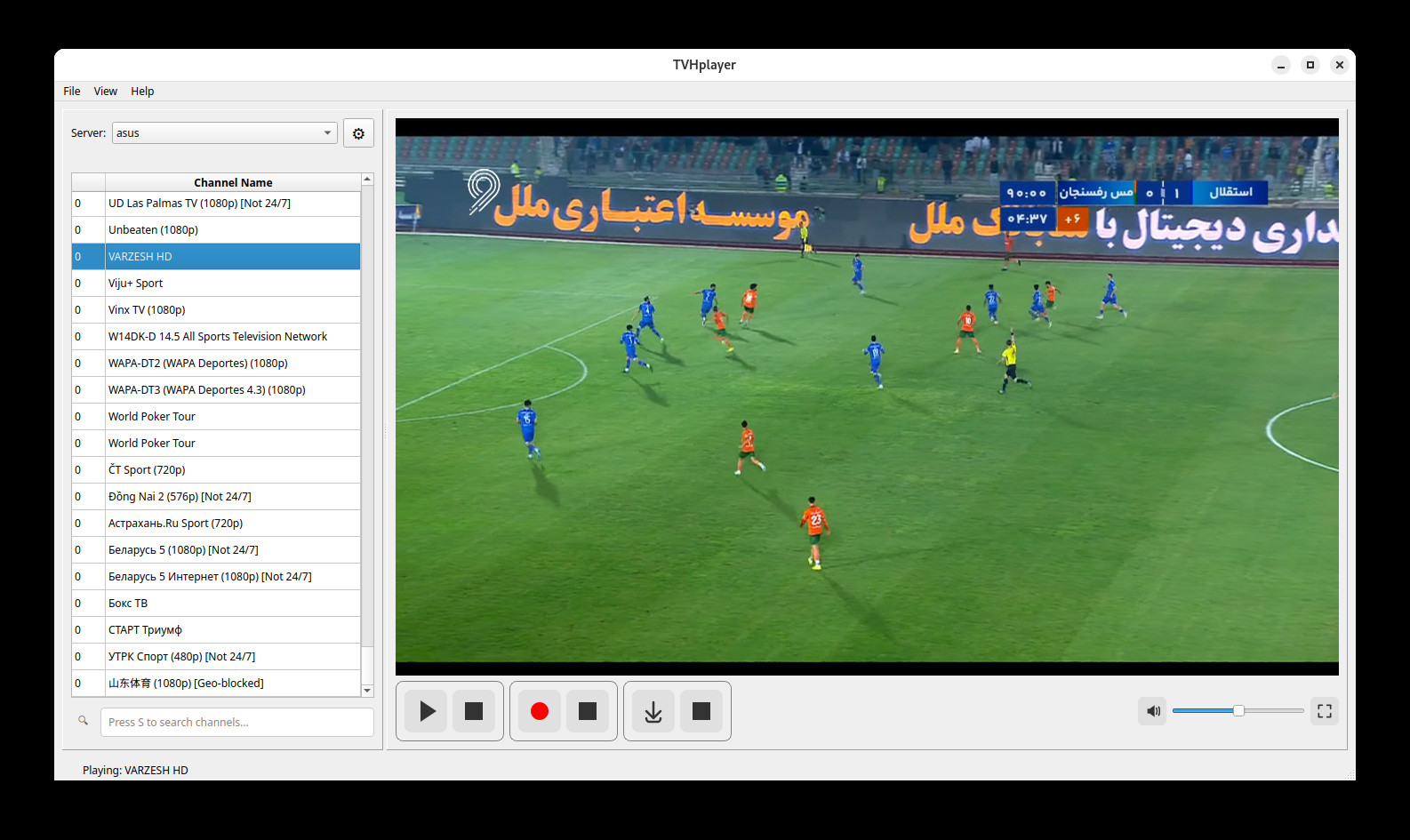Choose the ČT Sport (720p) channel
Screen dimensions: 1410x840
coord(216,470)
